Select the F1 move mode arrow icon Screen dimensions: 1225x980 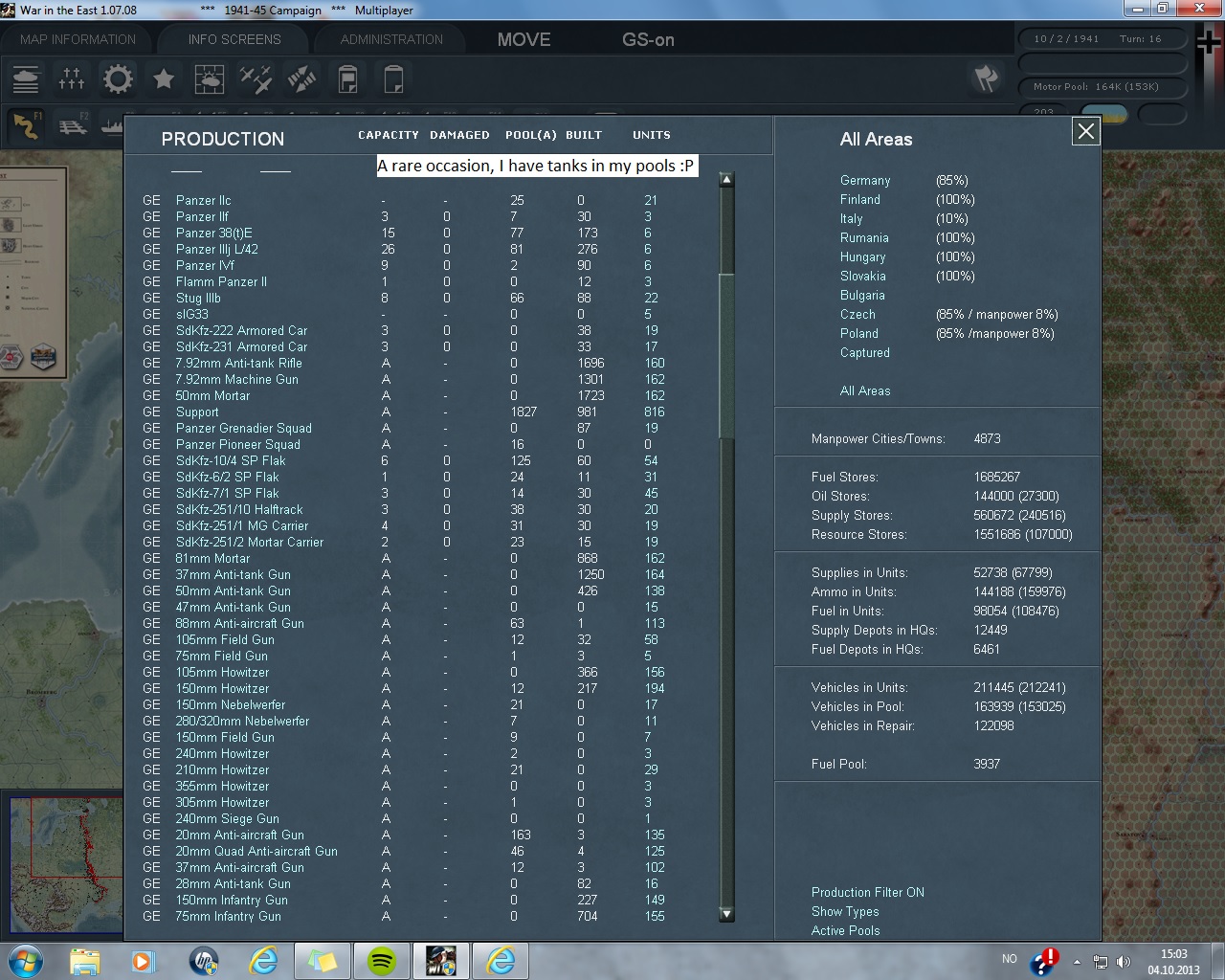(x=27, y=125)
